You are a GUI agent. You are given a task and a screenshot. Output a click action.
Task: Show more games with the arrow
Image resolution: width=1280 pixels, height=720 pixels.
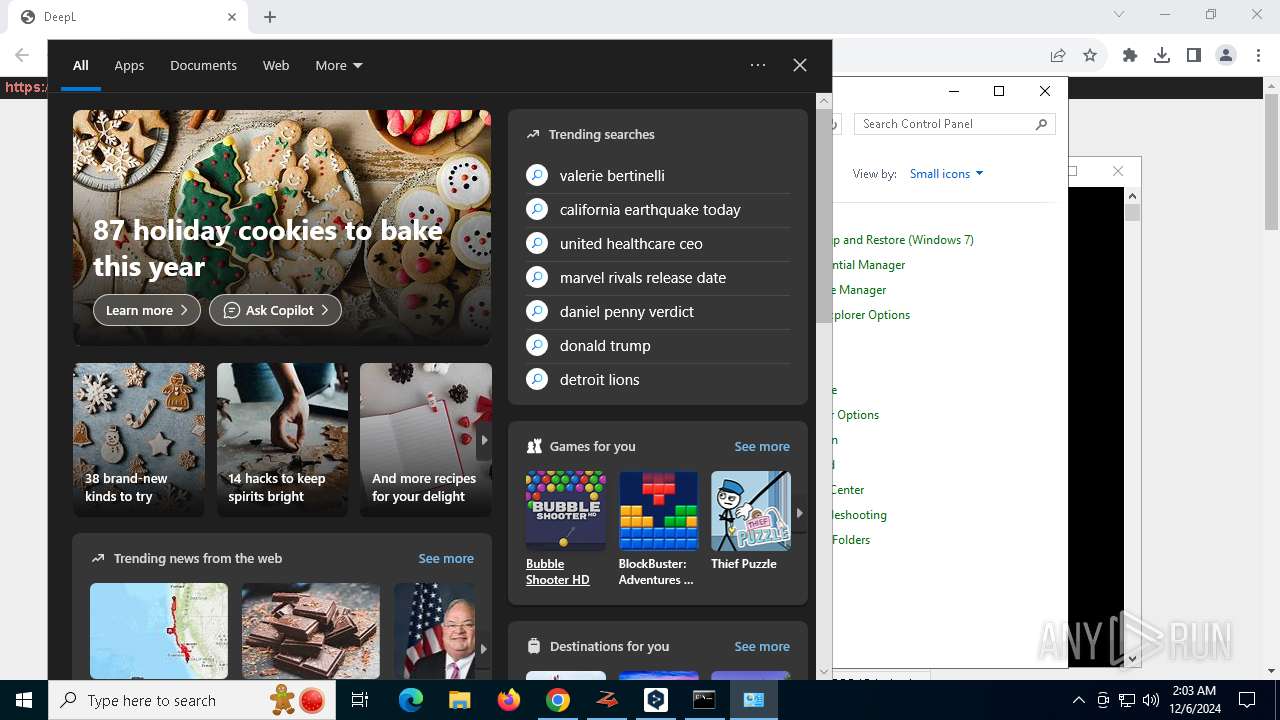coord(799,512)
